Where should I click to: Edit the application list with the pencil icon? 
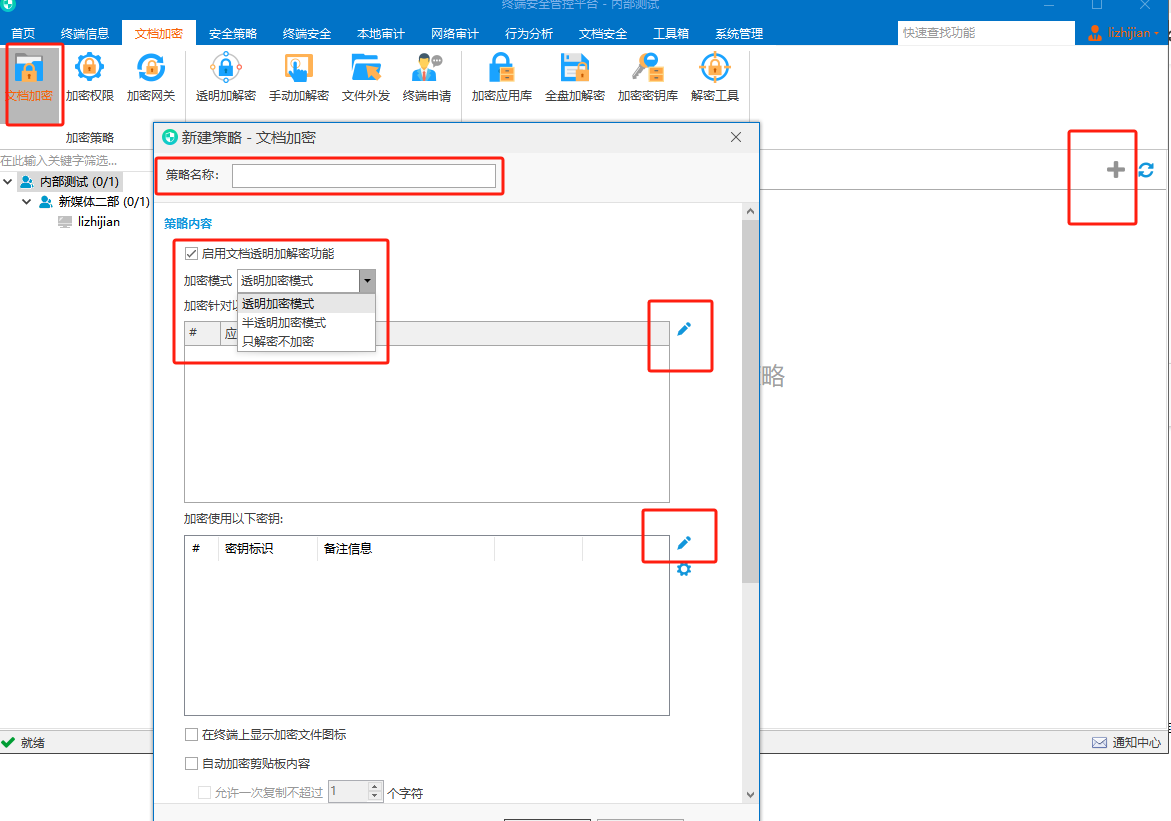[x=684, y=329]
